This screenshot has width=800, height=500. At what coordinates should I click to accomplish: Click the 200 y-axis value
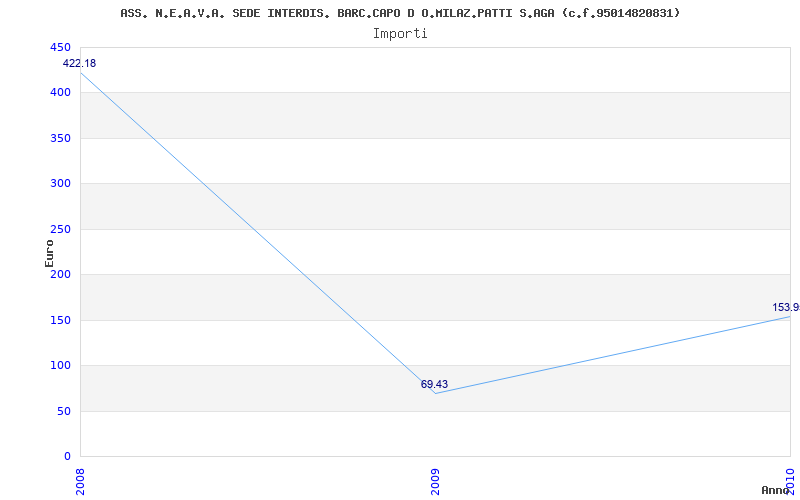click(x=60, y=274)
